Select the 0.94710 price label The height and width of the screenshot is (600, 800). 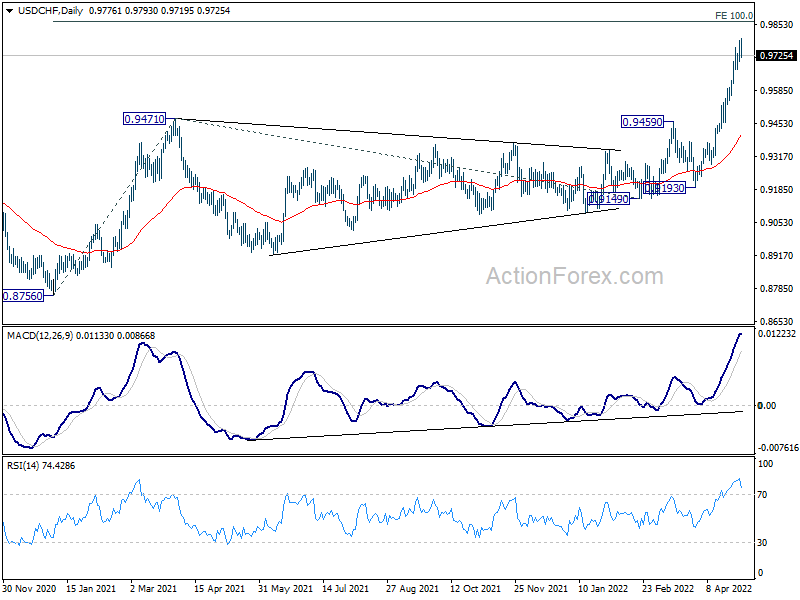(x=144, y=119)
